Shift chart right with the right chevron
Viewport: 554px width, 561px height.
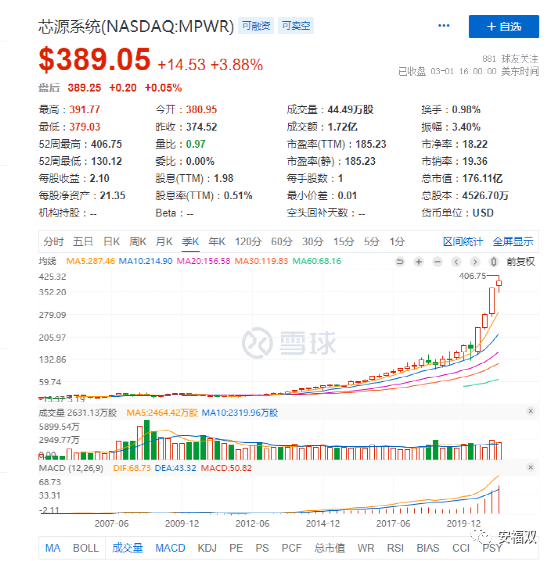click(x=475, y=262)
